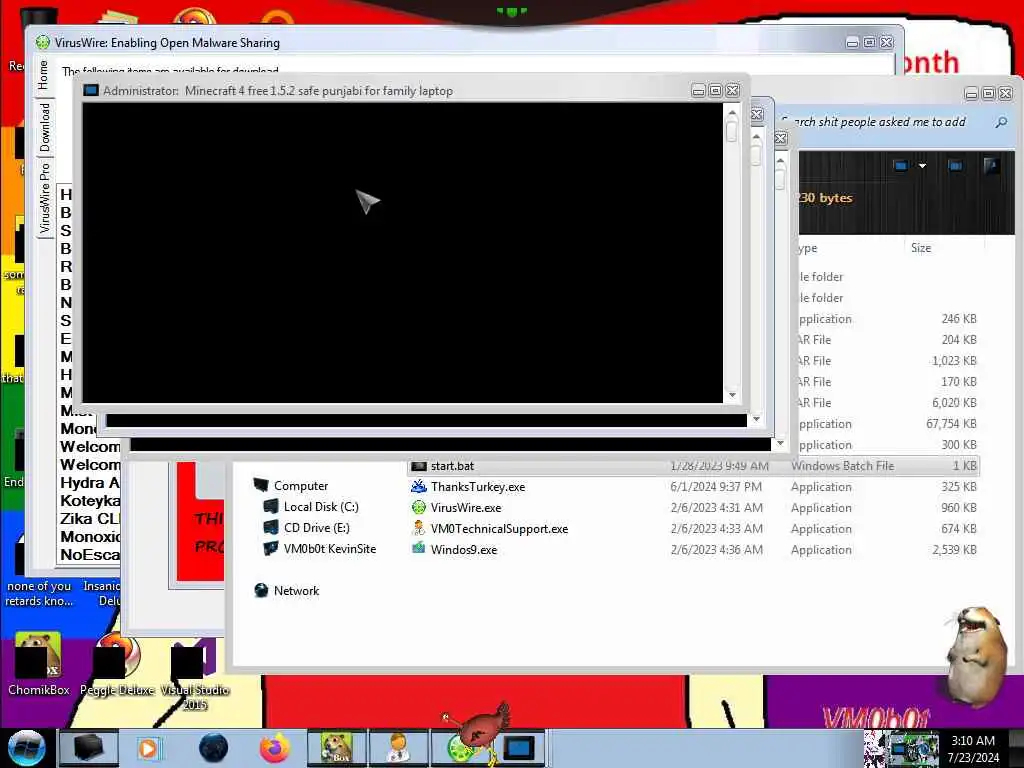Image resolution: width=1024 pixels, height=768 pixels.
Task: Click the front command prompt scrollbar thumb
Action: click(731, 131)
